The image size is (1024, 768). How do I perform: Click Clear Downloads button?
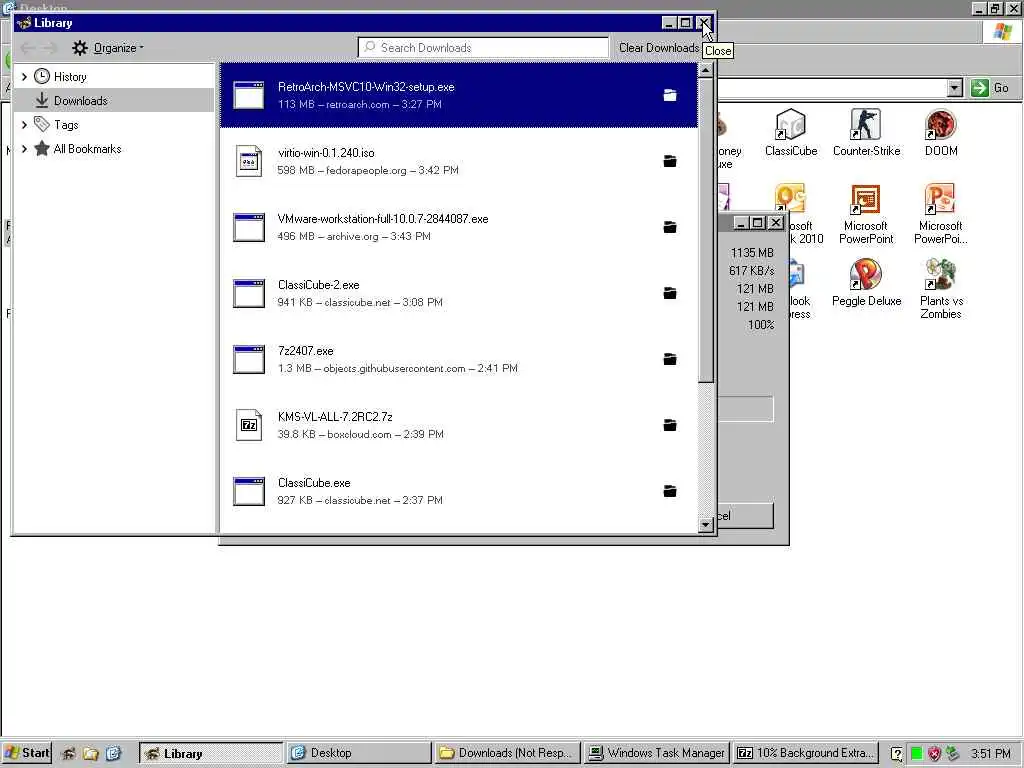[x=658, y=48]
